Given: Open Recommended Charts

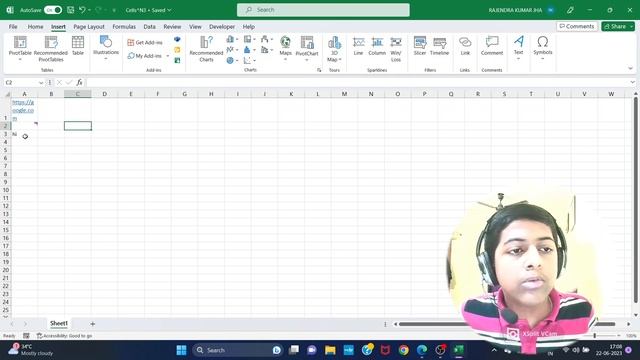Looking at the screenshot, I should click(206, 49).
